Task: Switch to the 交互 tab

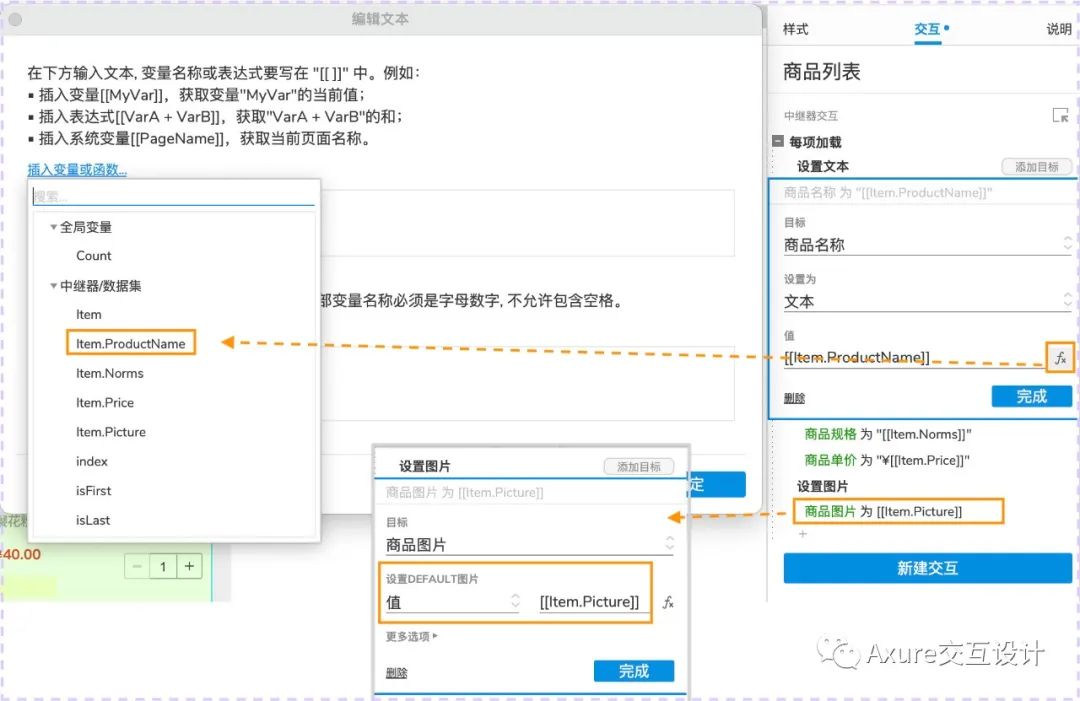Action: pyautogui.click(x=928, y=29)
